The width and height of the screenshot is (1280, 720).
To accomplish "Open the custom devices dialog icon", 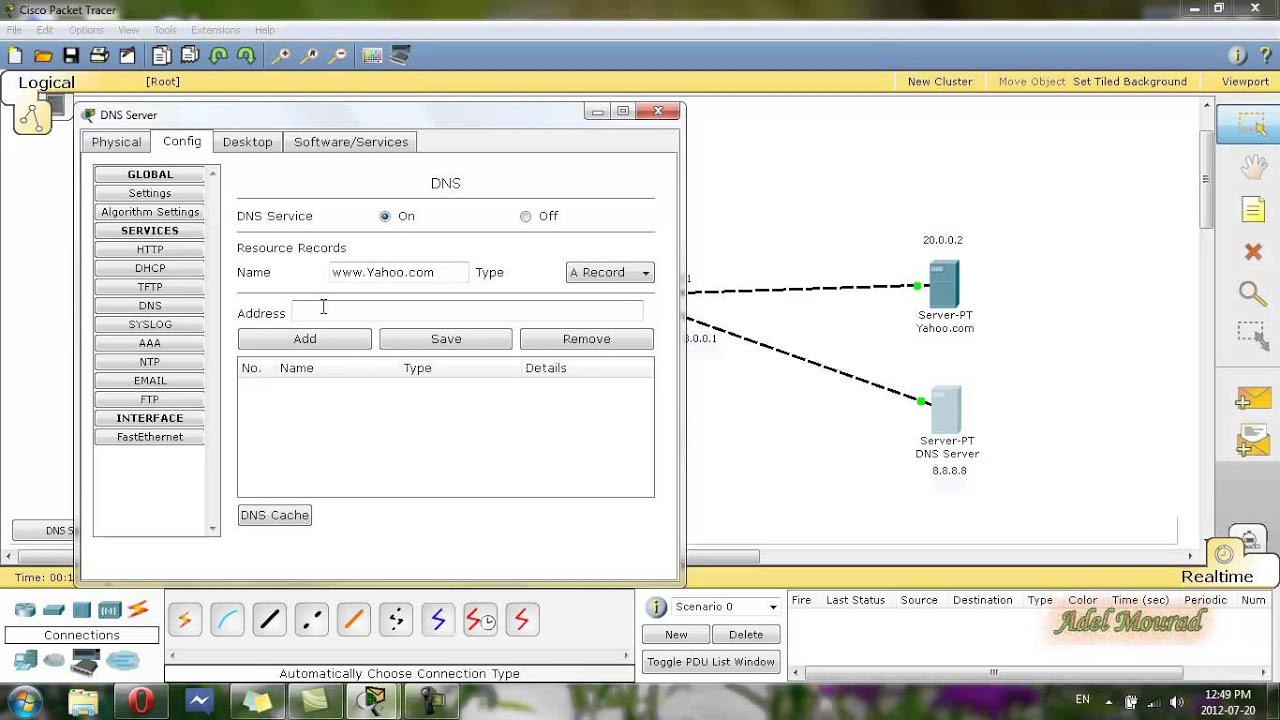I will tap(400, 56).
